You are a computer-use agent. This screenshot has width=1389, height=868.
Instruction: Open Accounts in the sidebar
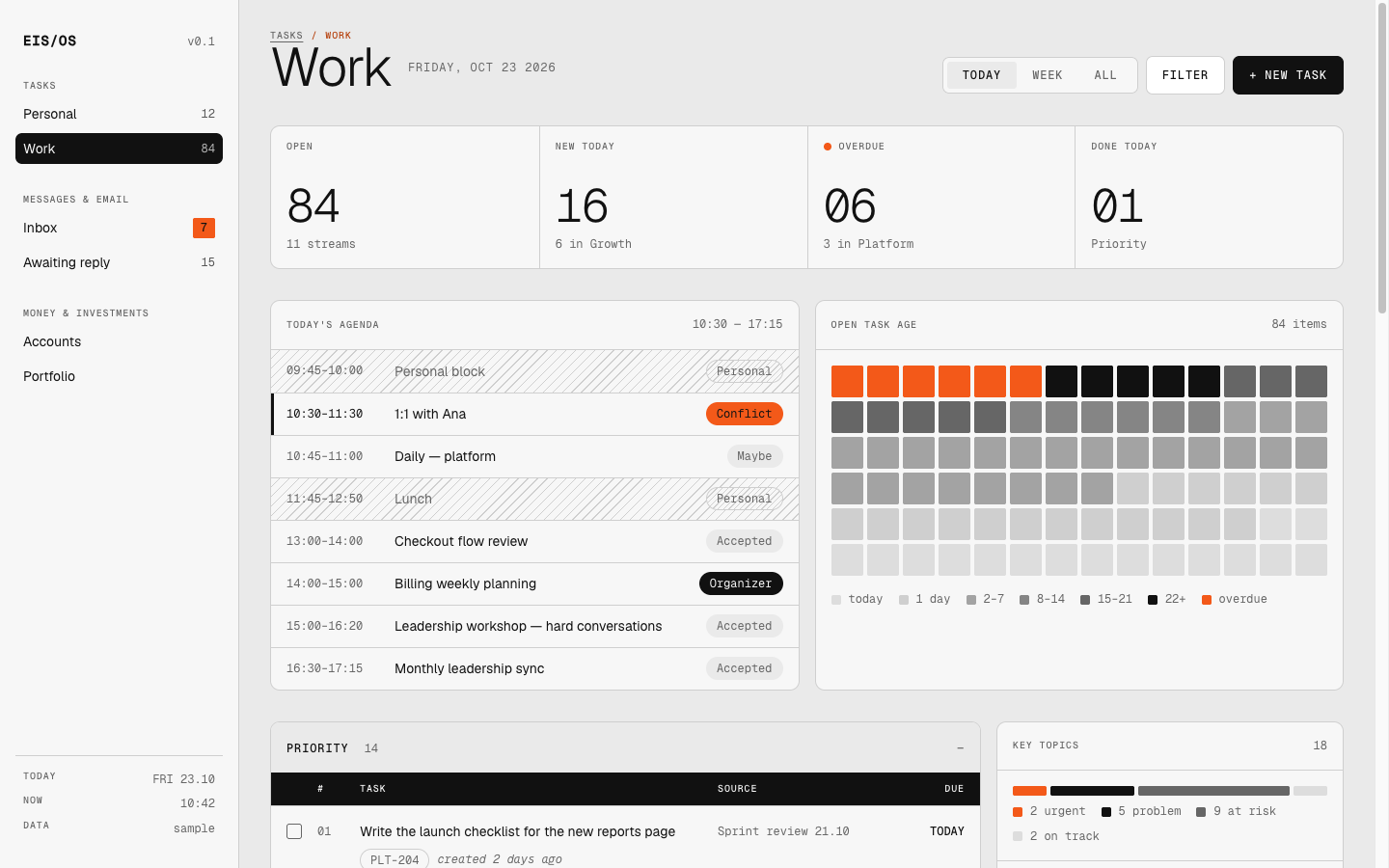119,341
